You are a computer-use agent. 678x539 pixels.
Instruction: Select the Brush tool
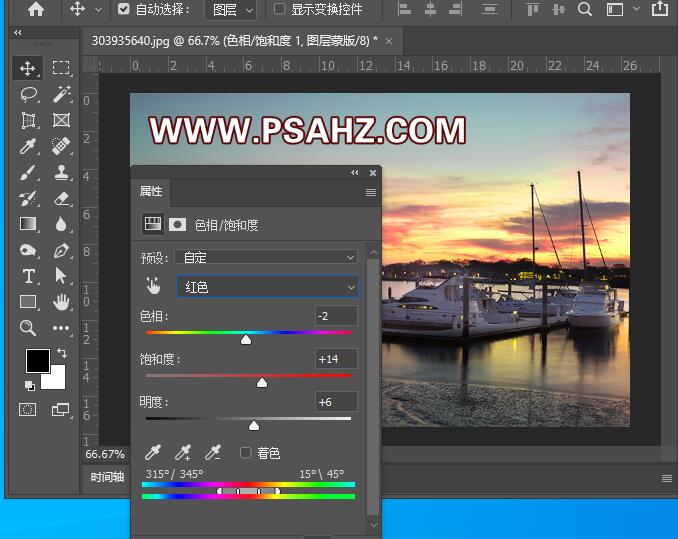[28, 172]
